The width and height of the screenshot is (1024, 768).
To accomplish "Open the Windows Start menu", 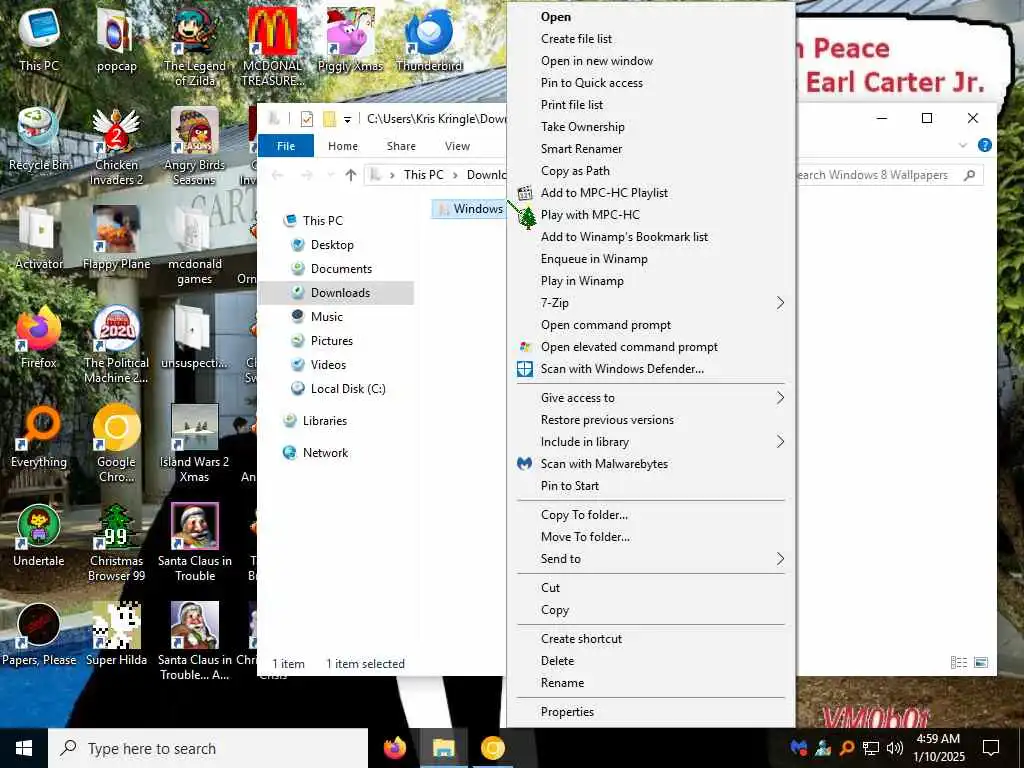I will coord(24,748).
